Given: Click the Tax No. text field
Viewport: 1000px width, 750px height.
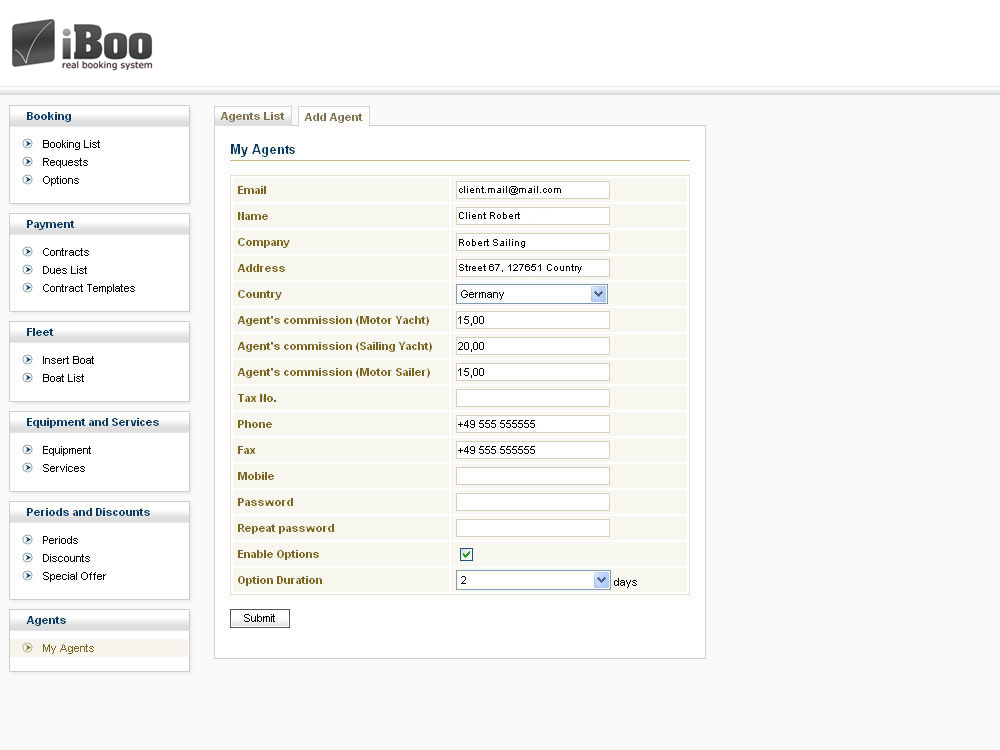Looking at the screenshot, I should pyautogui.click(x=532, y=398).
